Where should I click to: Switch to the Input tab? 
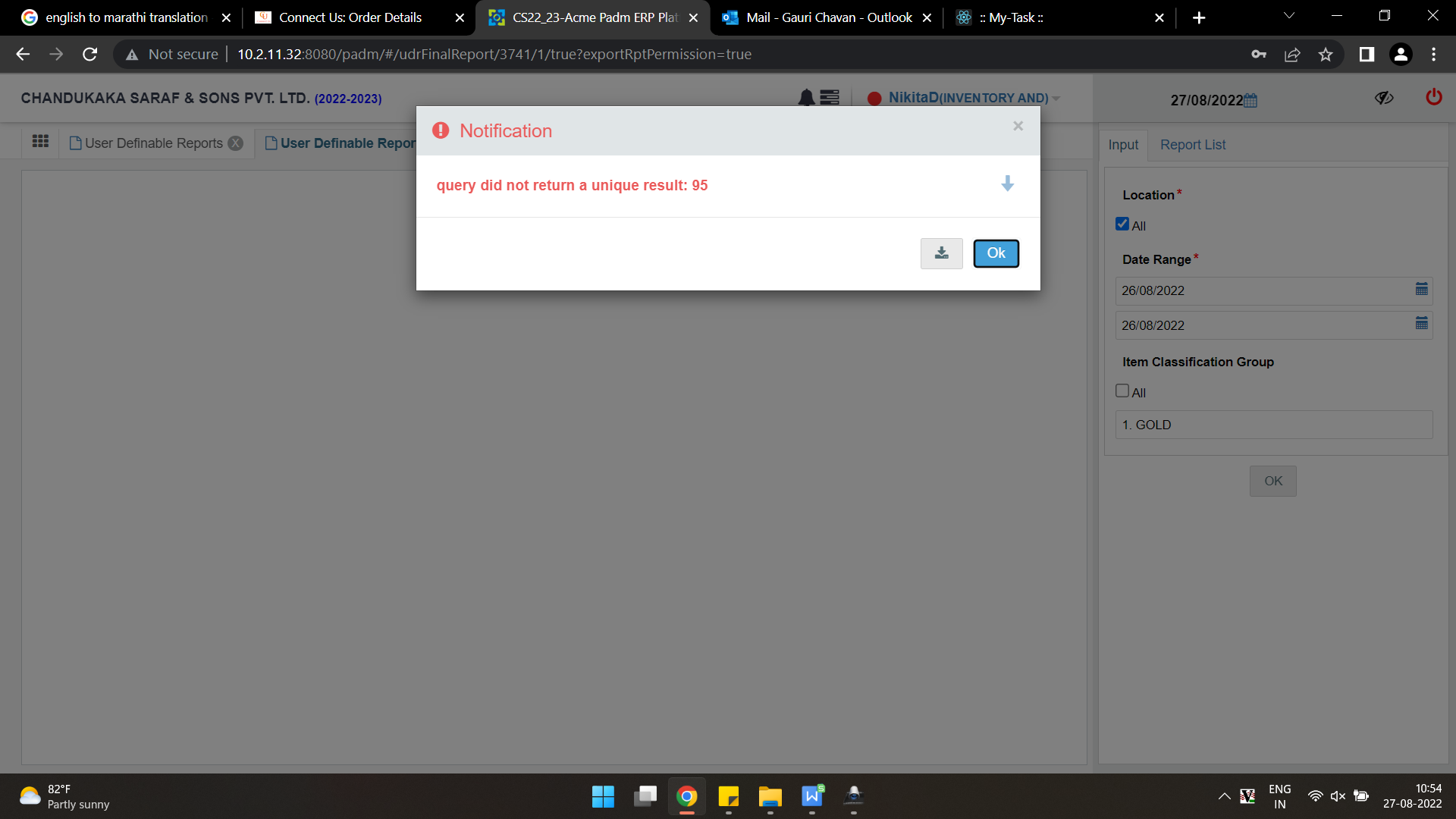1123,145
